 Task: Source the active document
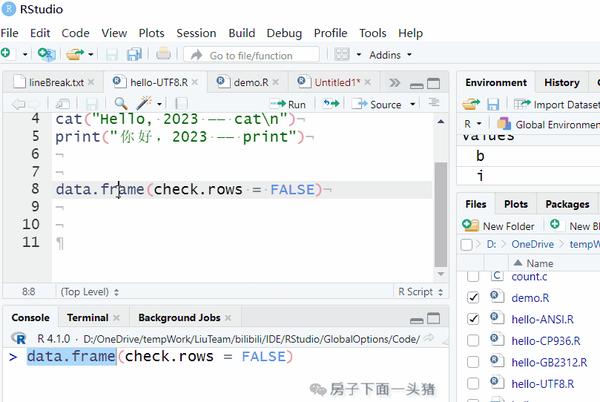pyautogui.click(x=376, y=104)
